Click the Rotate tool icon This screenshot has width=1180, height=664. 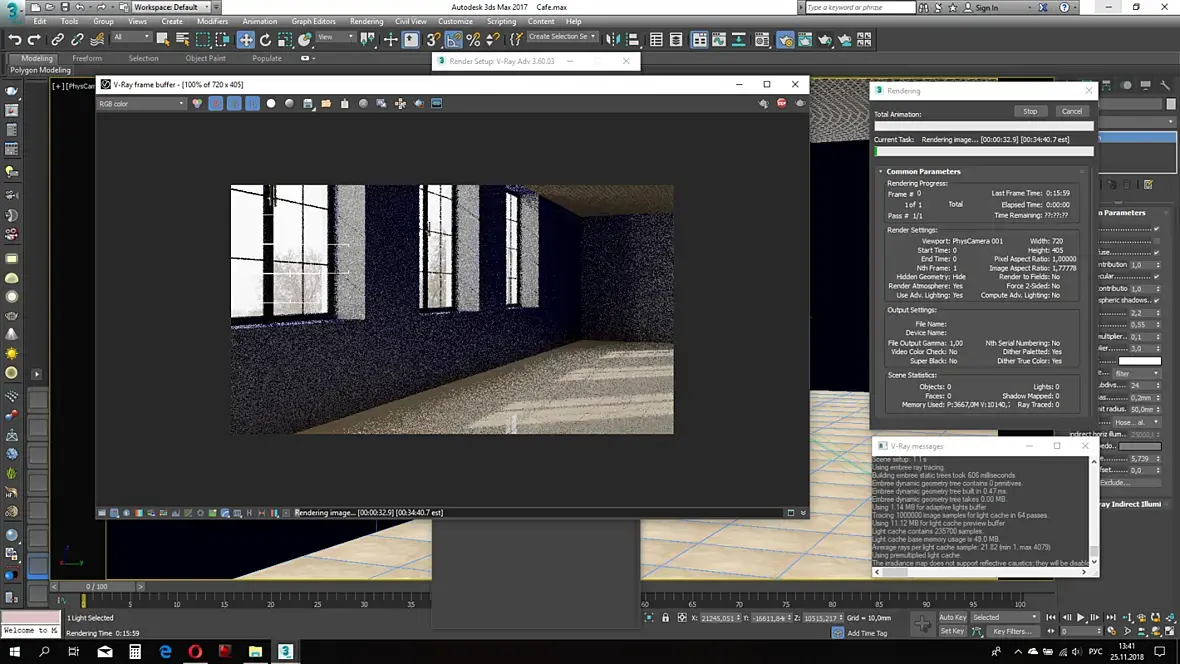coord(265,40)
